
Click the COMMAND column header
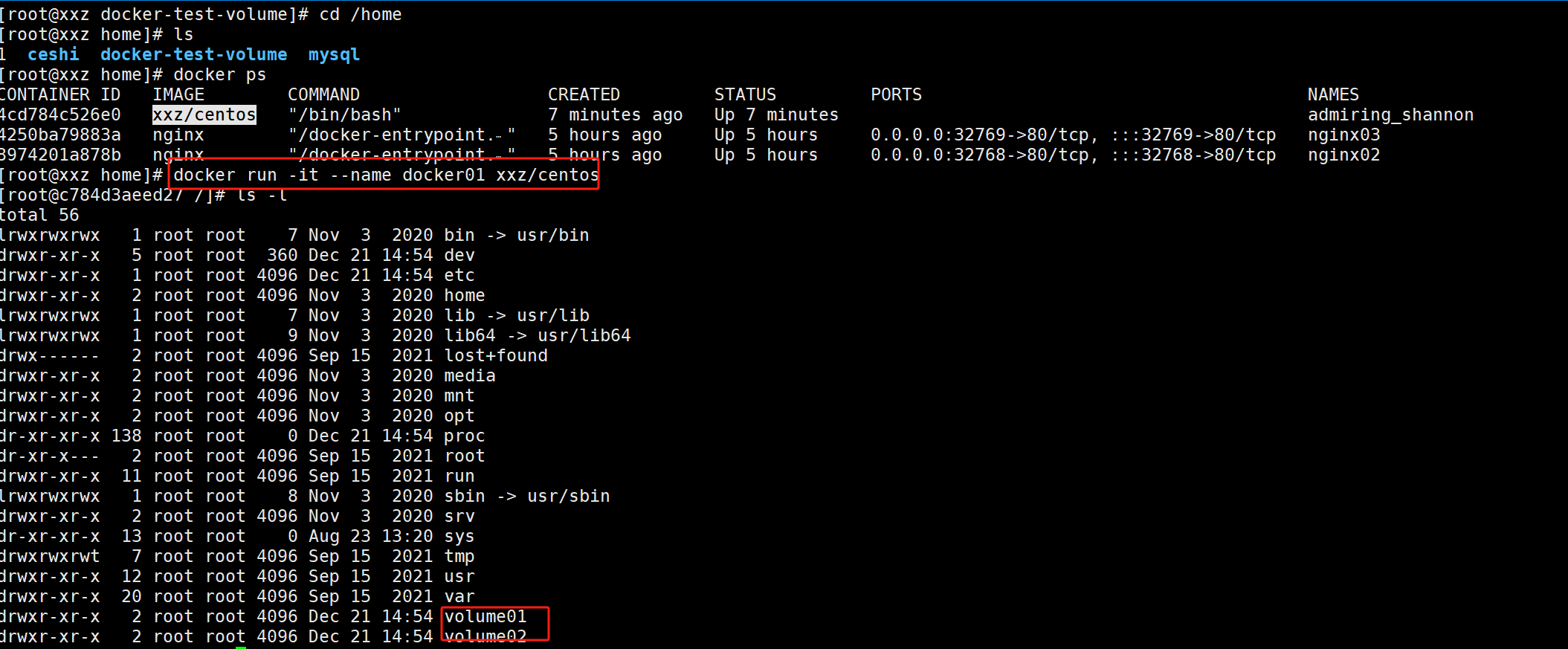323,94
